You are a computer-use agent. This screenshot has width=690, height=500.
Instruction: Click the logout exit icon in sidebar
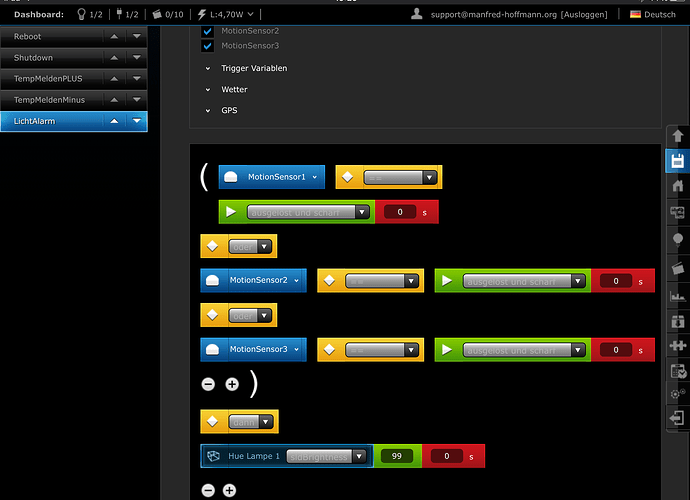click(x=677, y=418)
